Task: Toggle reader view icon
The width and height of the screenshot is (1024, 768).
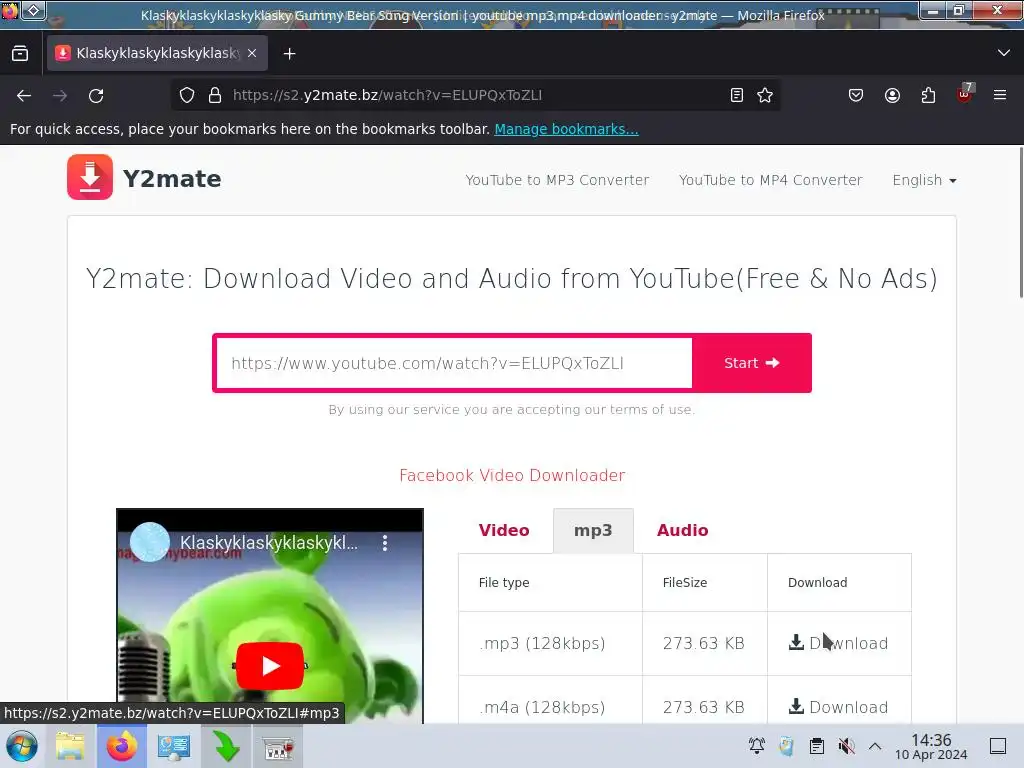Action: point(737,95)
